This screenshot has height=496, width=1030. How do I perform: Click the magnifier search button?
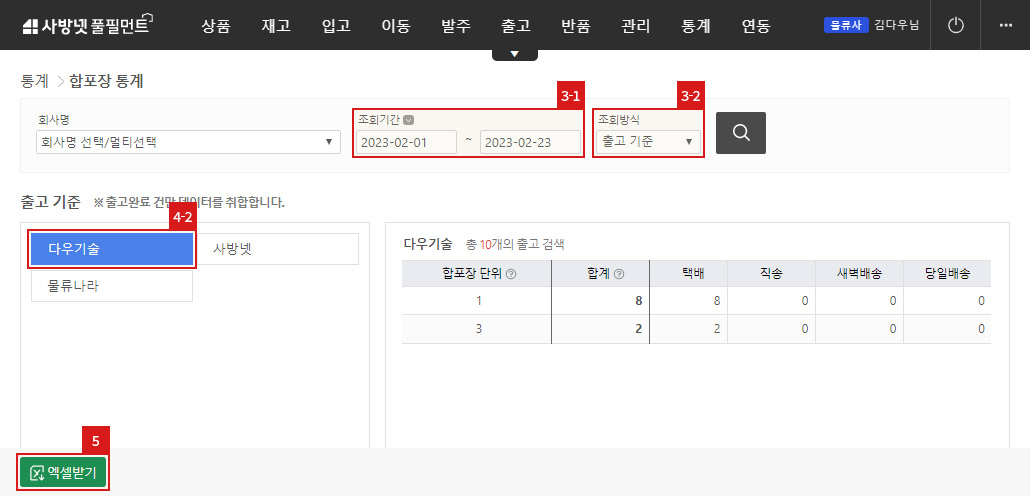tap(740, 133)
